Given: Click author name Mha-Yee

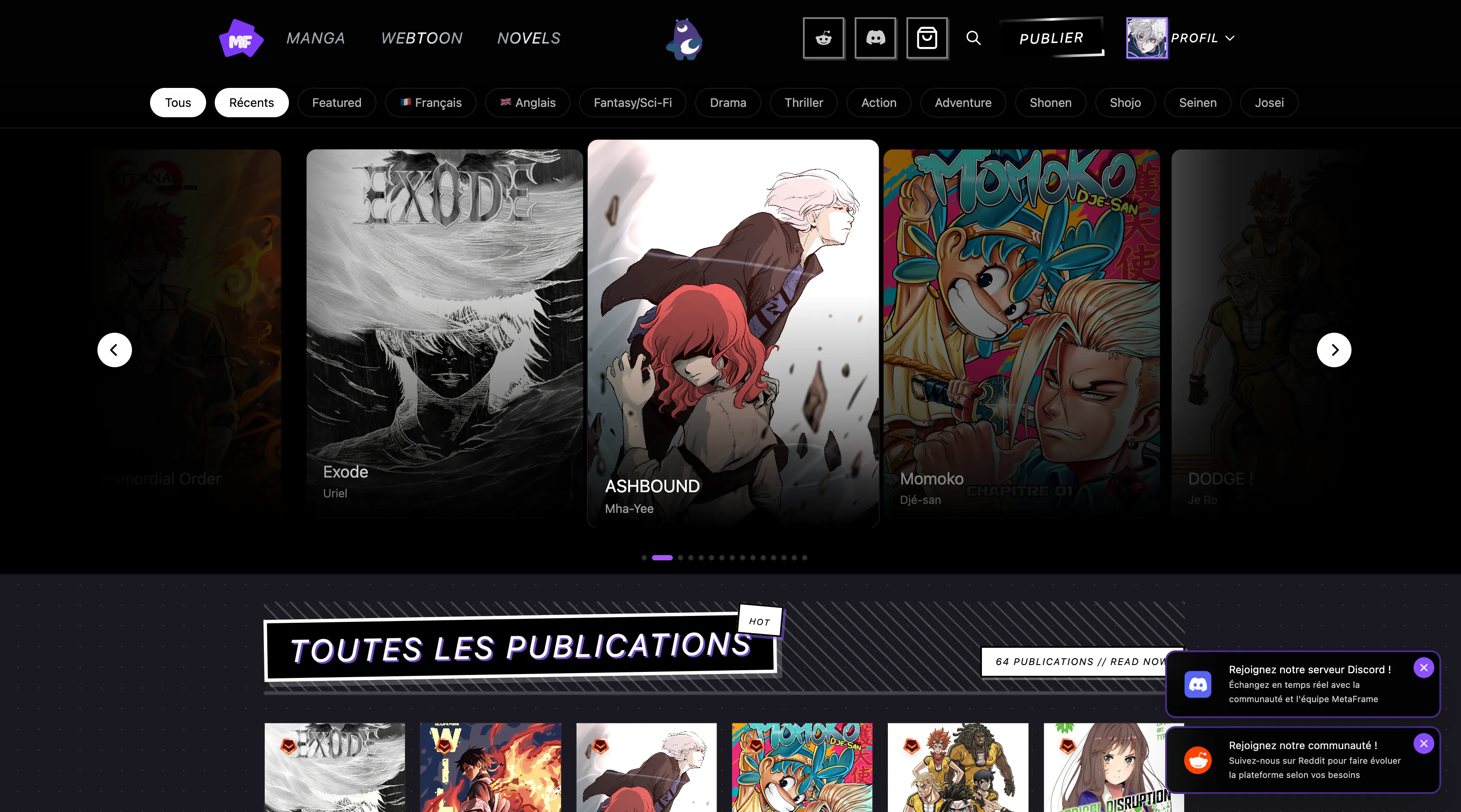Looking at the screenshot, I should point(629,509).
